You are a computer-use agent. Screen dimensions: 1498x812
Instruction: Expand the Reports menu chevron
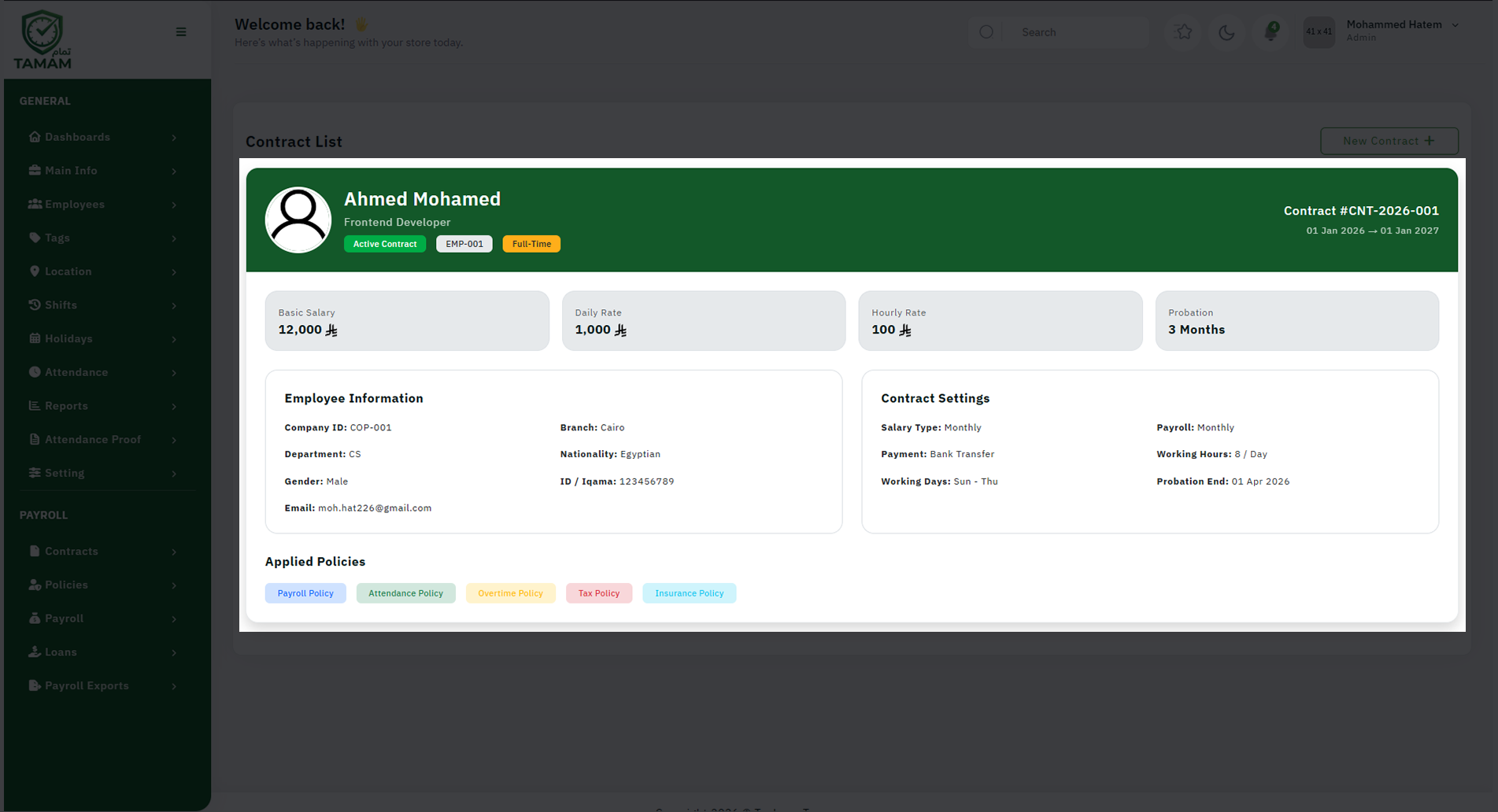click(x=174, y=406)
